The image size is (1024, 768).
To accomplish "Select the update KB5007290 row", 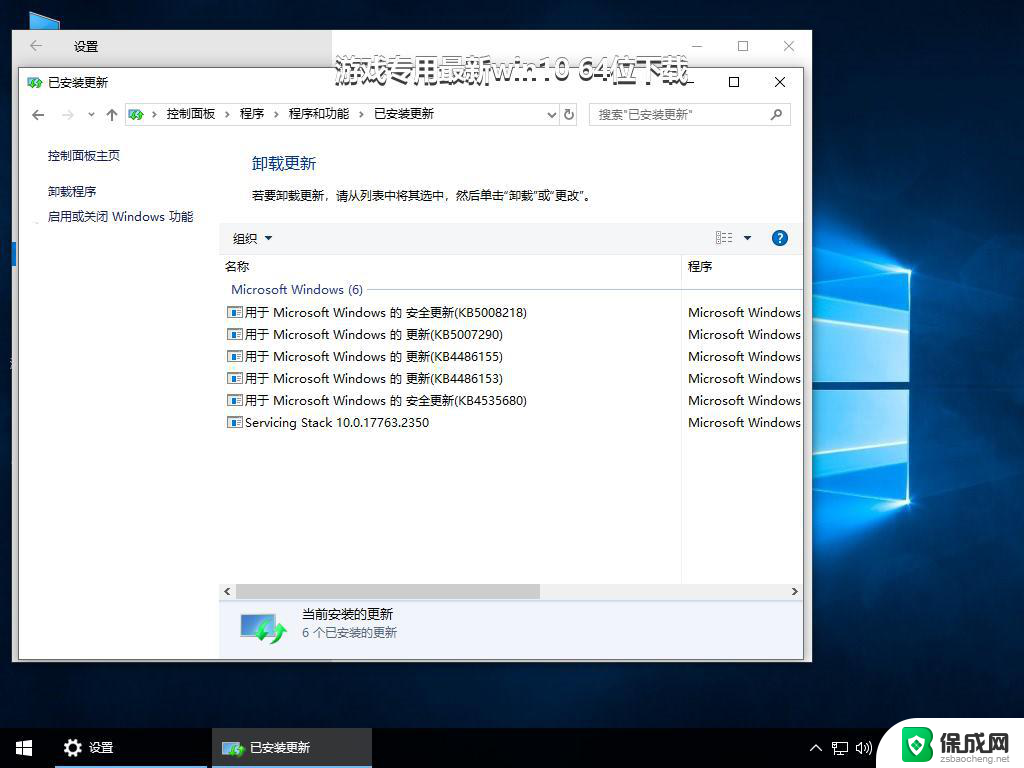I will [x=513, y=334].
